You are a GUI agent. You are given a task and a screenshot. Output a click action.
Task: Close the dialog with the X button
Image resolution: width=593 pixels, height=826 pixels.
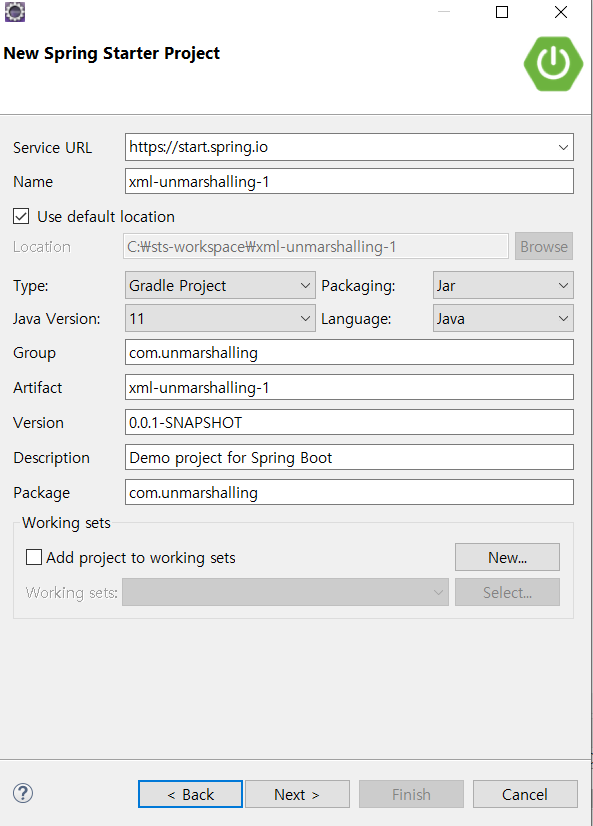tap(561, 12)
